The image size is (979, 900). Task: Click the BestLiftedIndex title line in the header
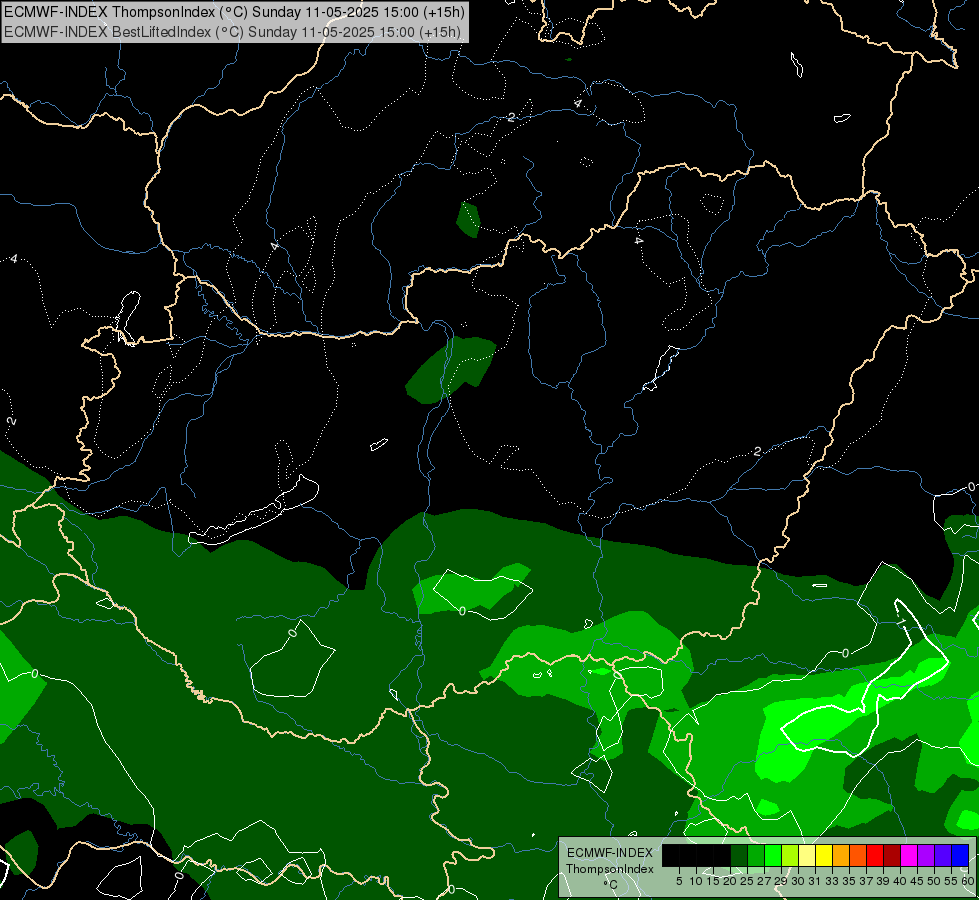coord(232,32)
